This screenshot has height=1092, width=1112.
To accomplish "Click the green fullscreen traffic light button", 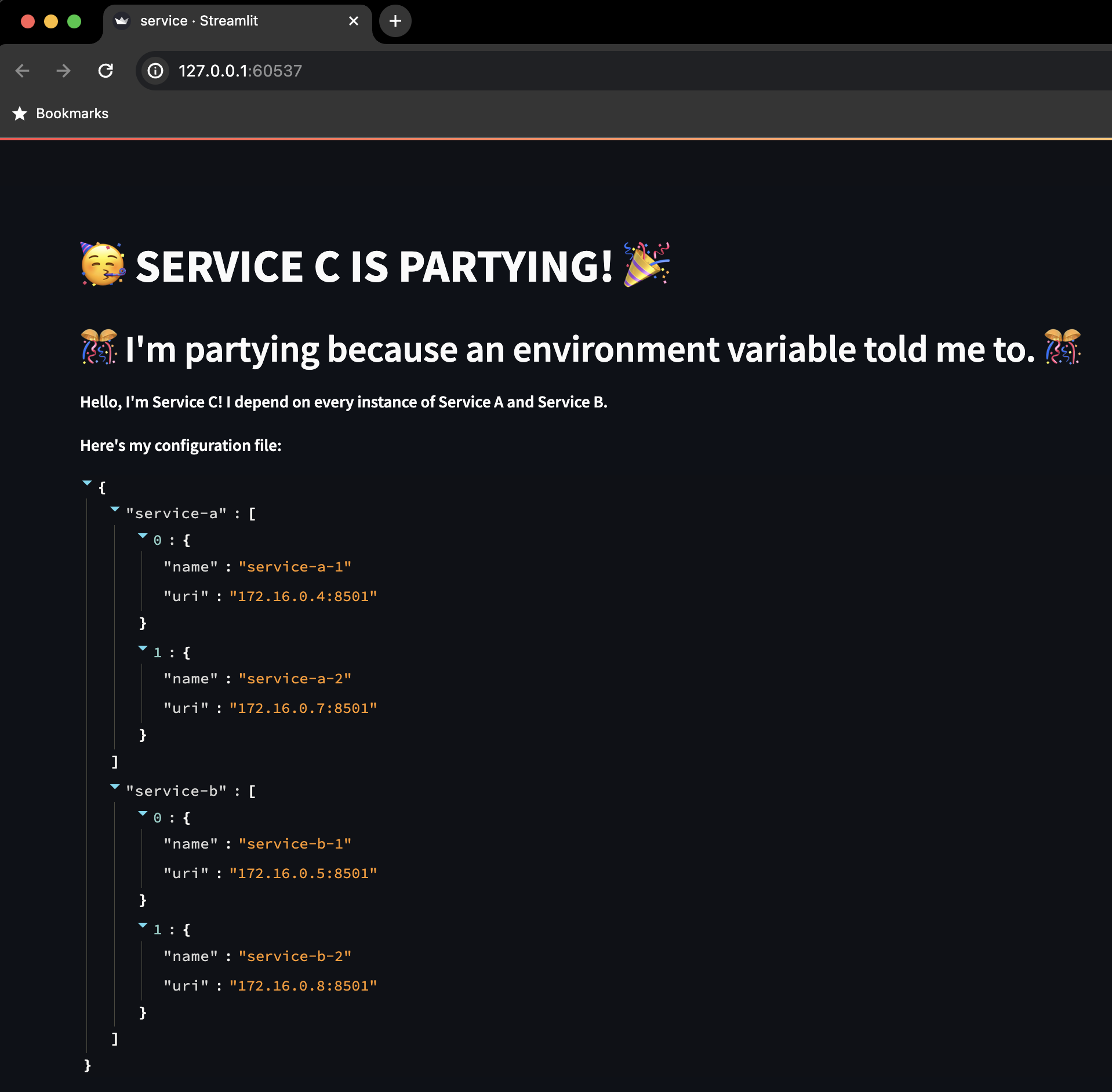I will pyautogui.click(x=74, y=21).
